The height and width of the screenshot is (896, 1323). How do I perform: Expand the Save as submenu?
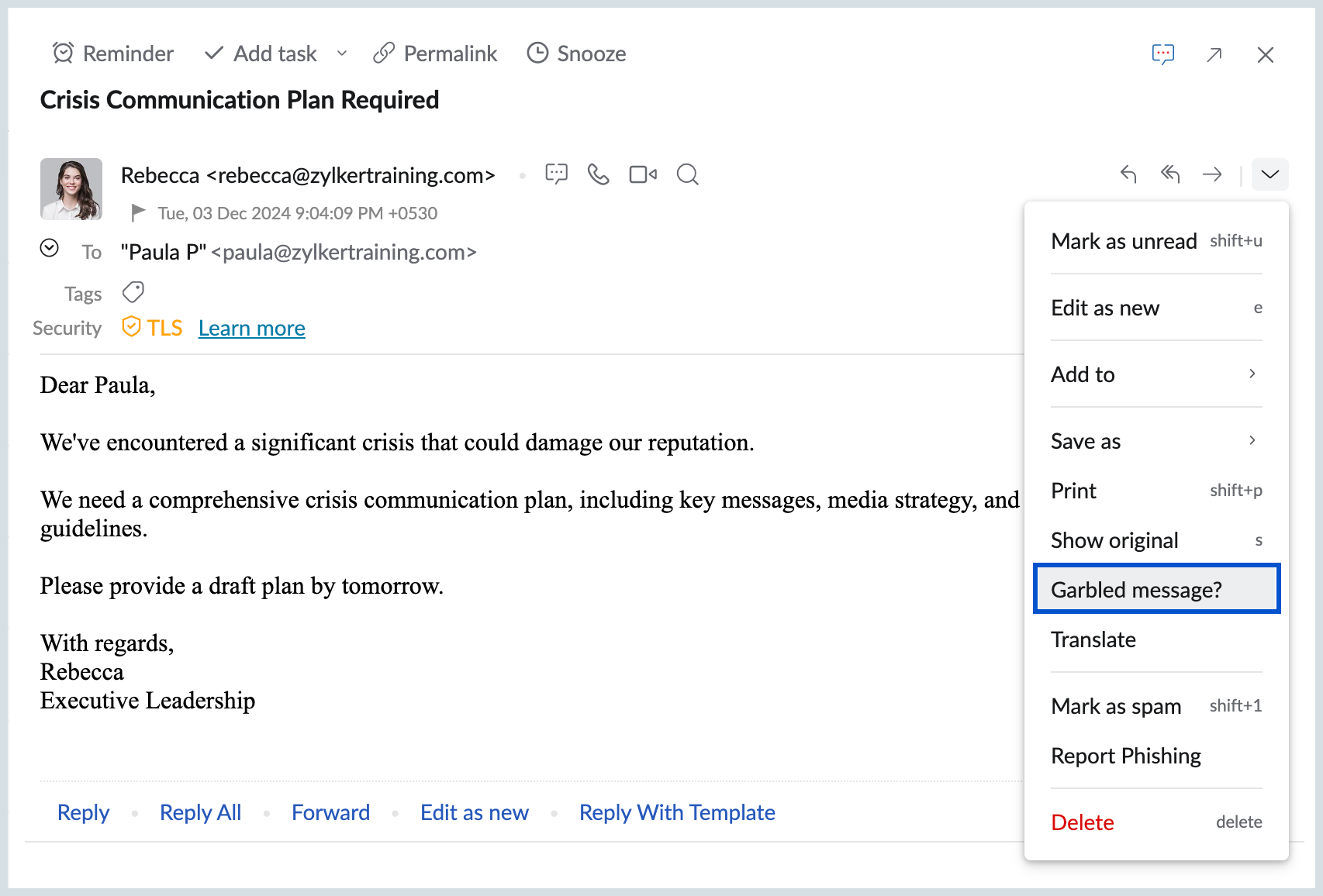pos(1155,441)
